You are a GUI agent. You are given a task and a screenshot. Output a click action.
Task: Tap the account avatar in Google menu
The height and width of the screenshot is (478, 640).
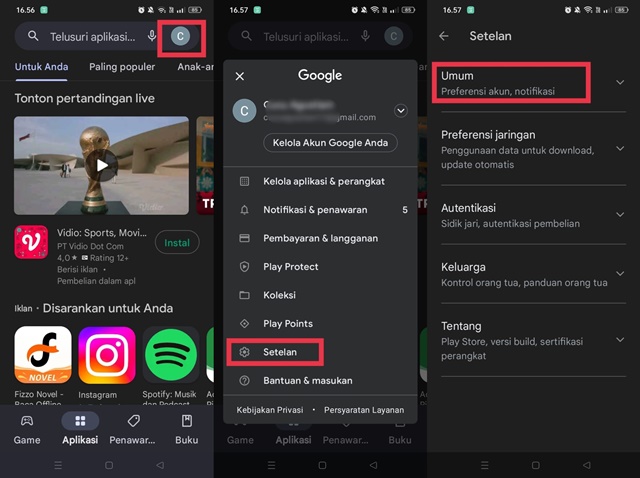(x=244, y=111)
